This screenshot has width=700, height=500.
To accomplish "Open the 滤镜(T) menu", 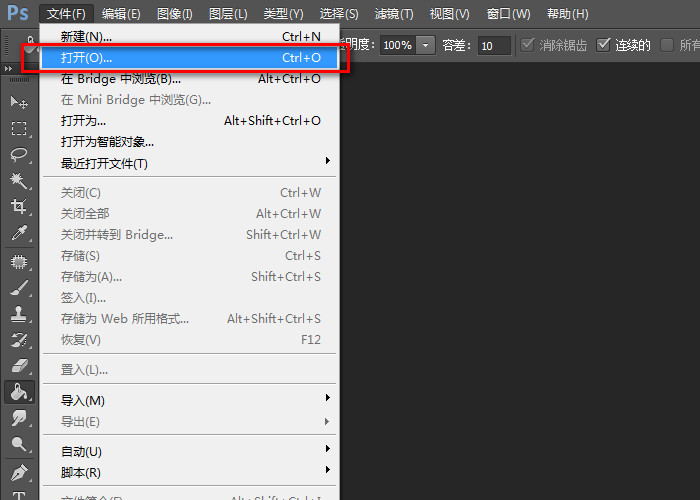I will click(x=394, y=14).
